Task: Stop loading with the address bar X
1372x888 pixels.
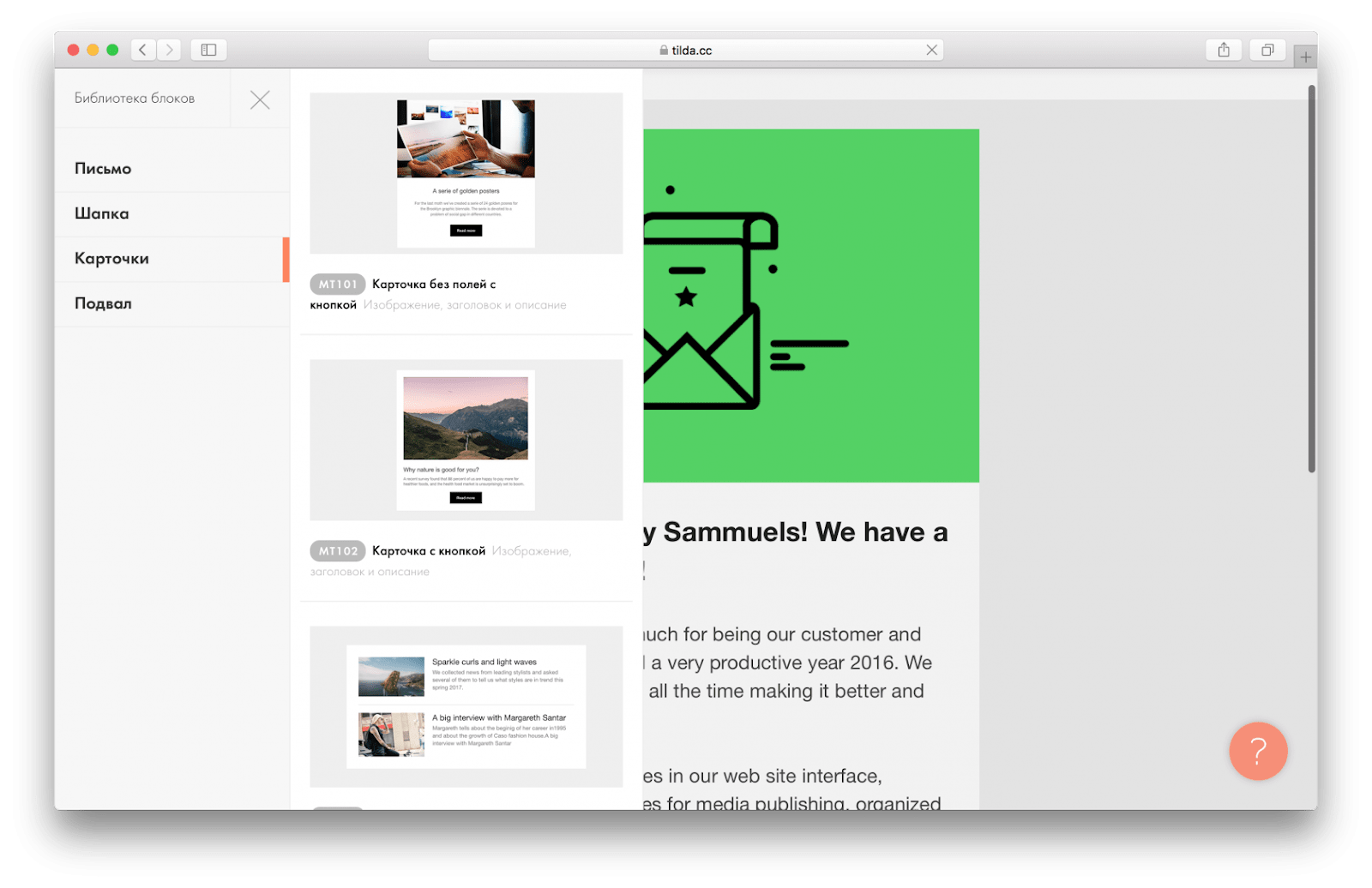Action: (931, 50)
